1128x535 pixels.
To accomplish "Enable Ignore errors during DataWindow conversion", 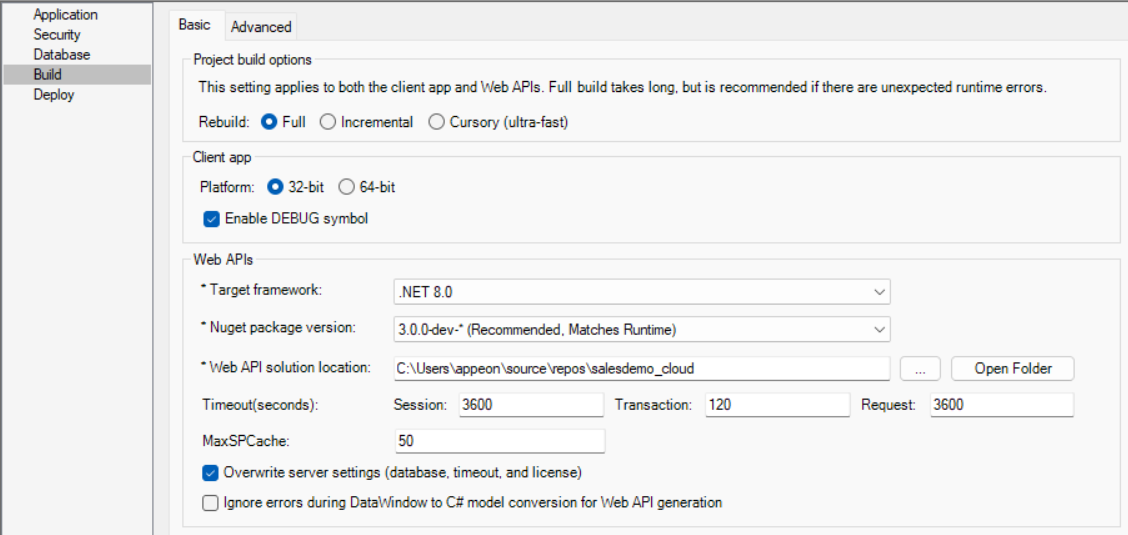I will (211, 503).
